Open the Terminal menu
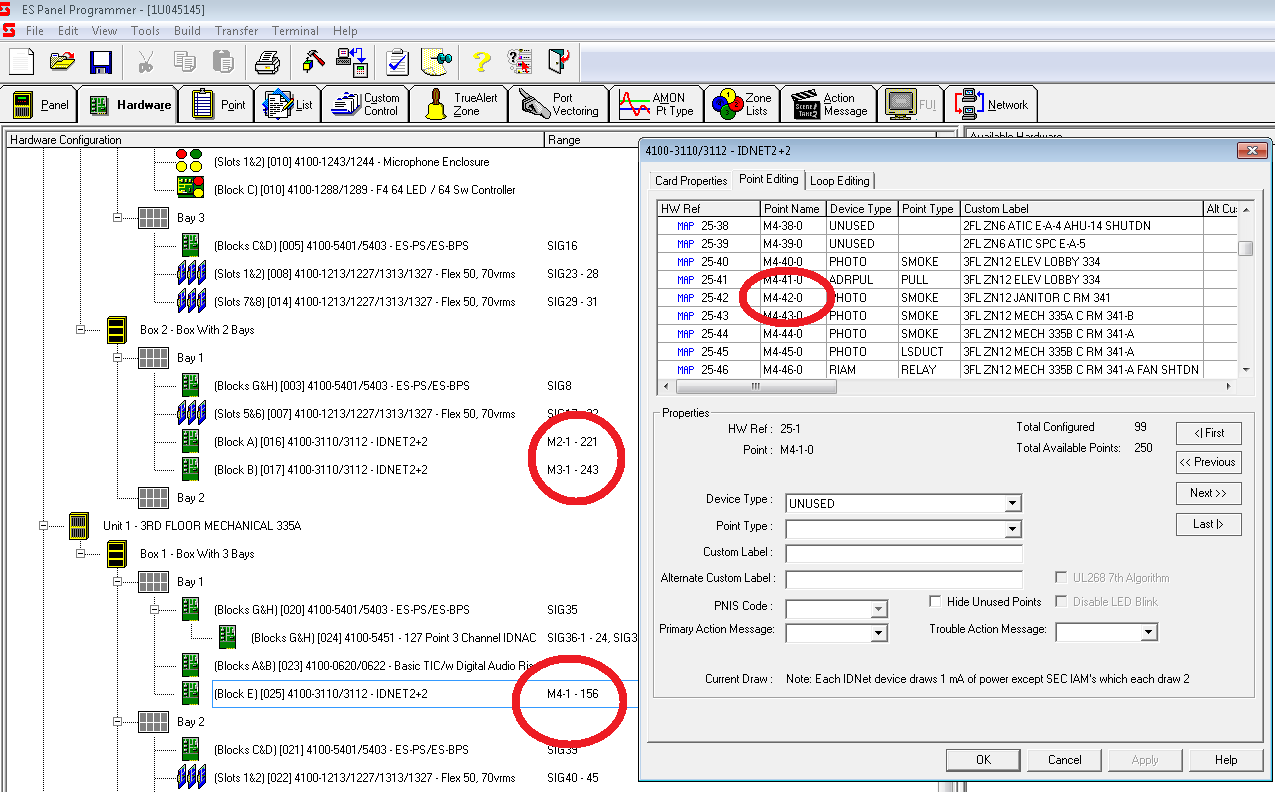The width and height of the screenshot is (1275, 792). tap(295, 31)
